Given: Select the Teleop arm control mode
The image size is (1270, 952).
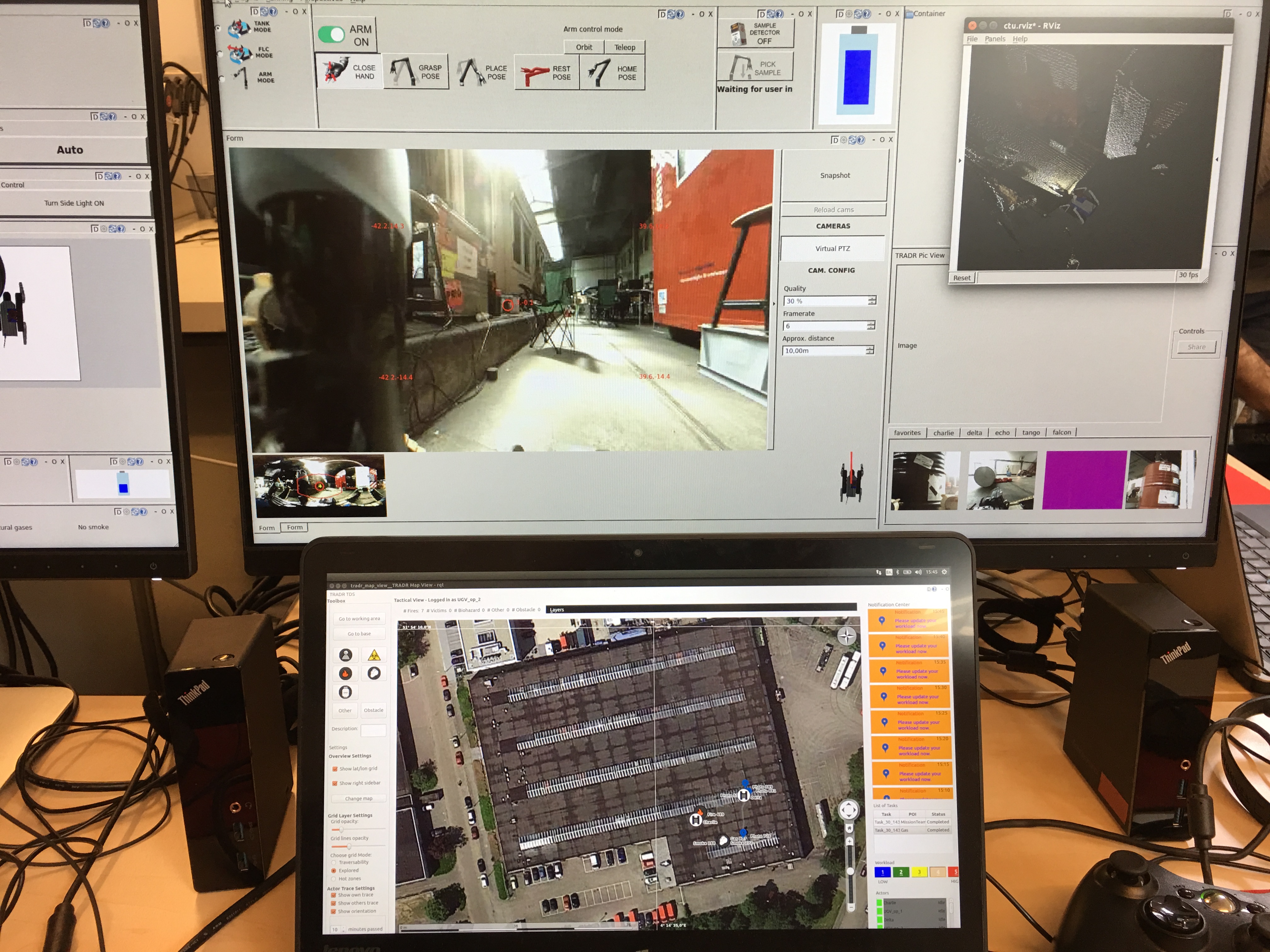Looking at the screenshot, I should click(625, 47).
